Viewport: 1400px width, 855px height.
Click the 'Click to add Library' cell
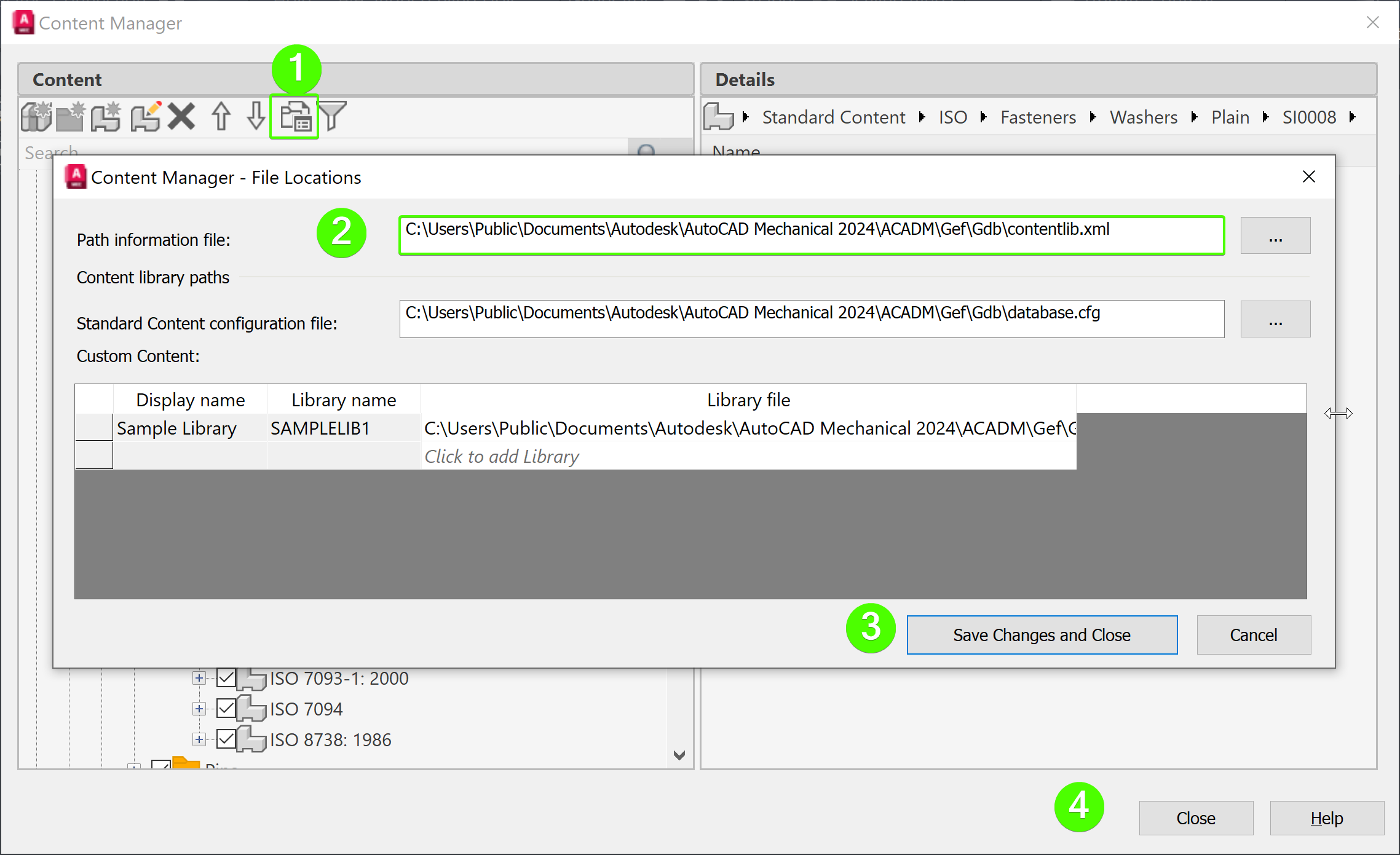502,457
